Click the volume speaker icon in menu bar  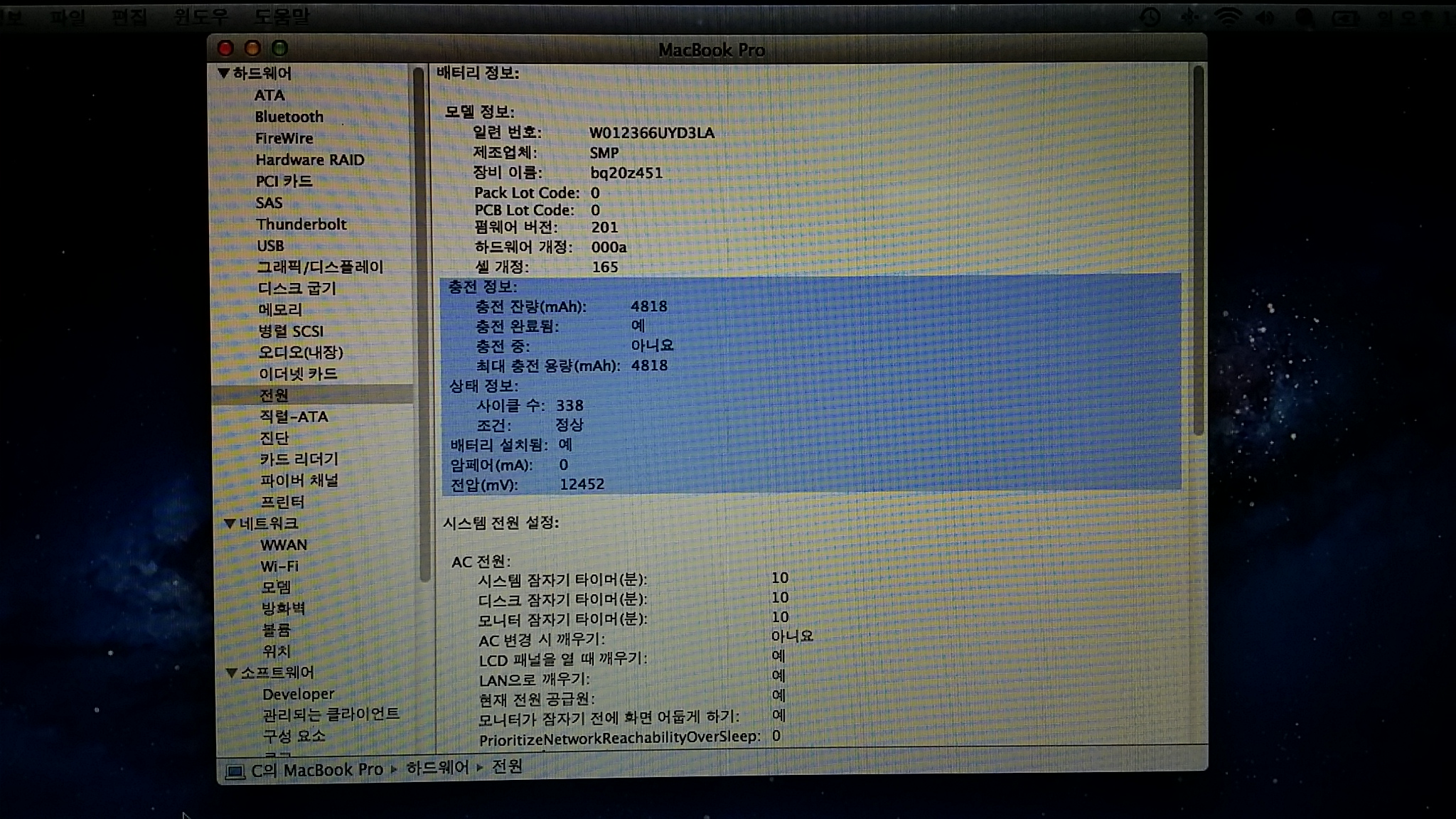point(1265,17)
